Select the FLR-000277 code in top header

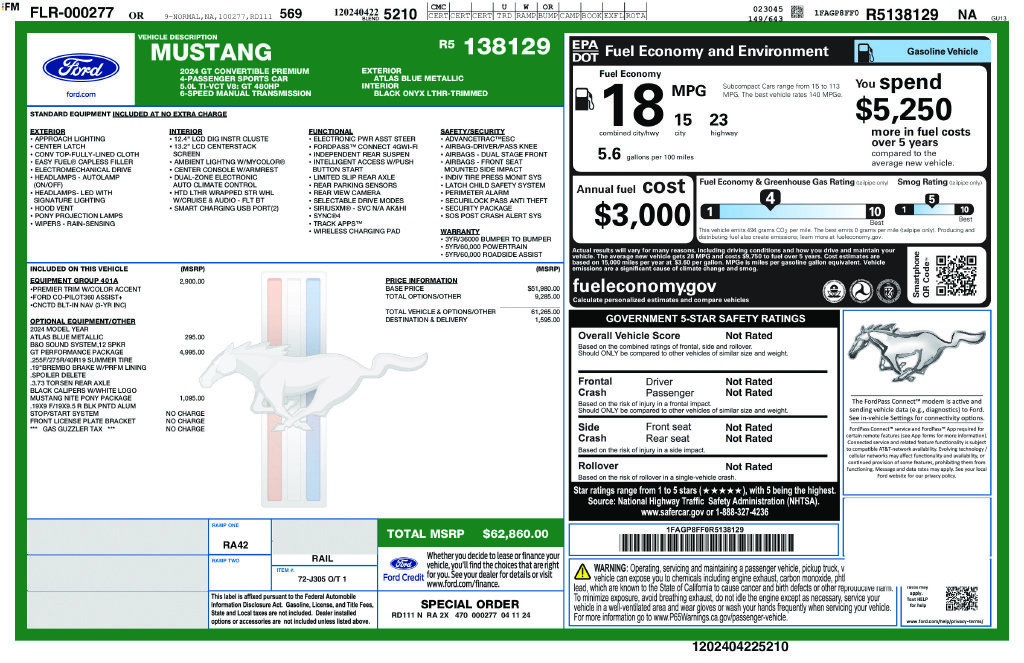(72, 12)
